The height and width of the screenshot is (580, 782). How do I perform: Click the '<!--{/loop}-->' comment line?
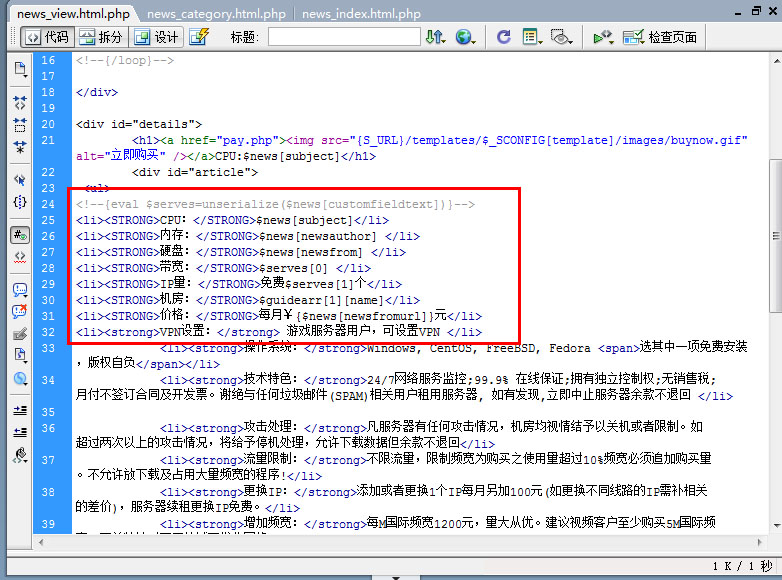click(125, 60)
